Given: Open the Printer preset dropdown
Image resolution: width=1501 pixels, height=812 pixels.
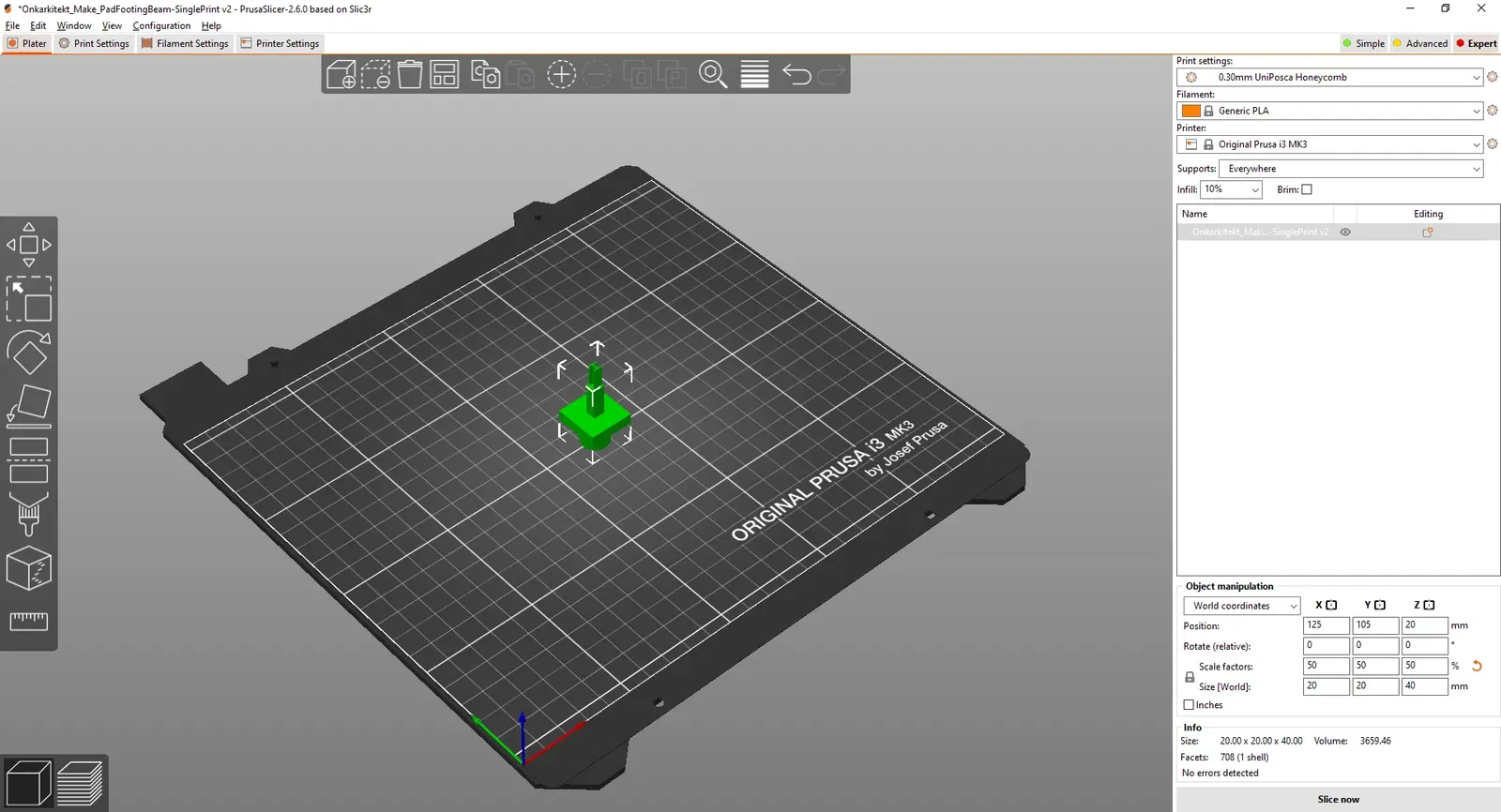Looking at the screenshot, I should [1330, 144].
